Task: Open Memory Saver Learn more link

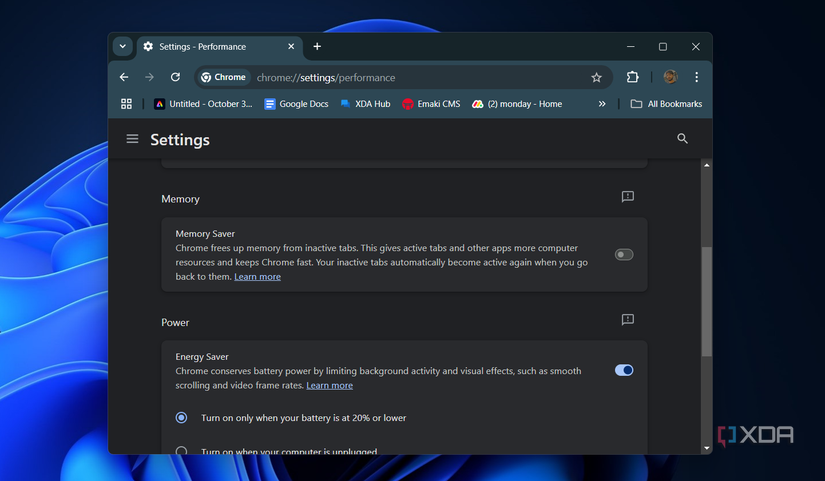Action: click(257, 277)
